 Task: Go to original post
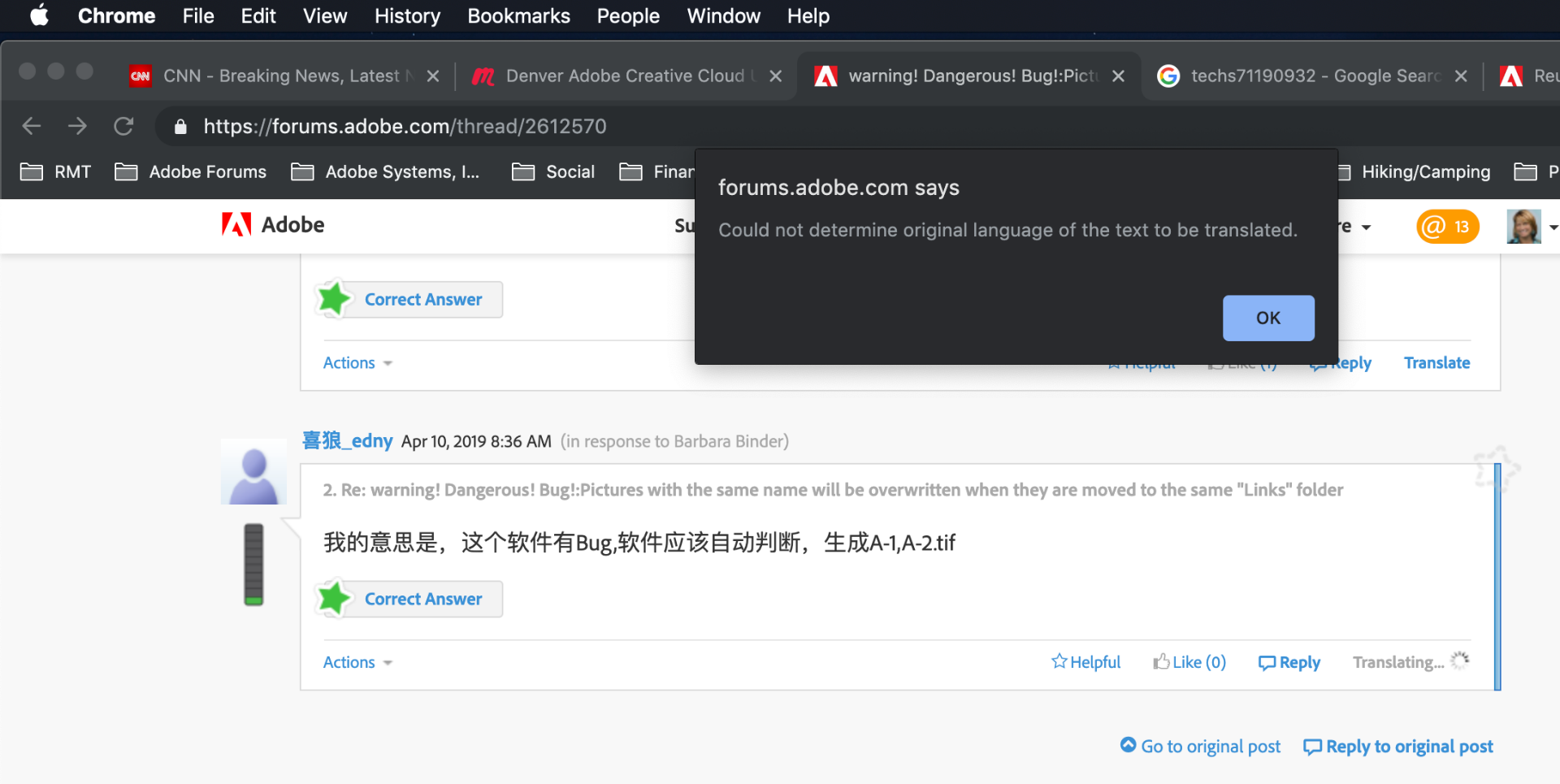pyautogui.click(x=1200, y=746)
